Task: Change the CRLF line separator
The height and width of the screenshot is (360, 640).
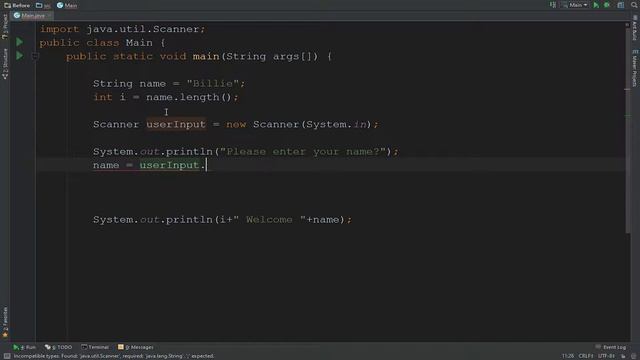Action: pos(586,356)
